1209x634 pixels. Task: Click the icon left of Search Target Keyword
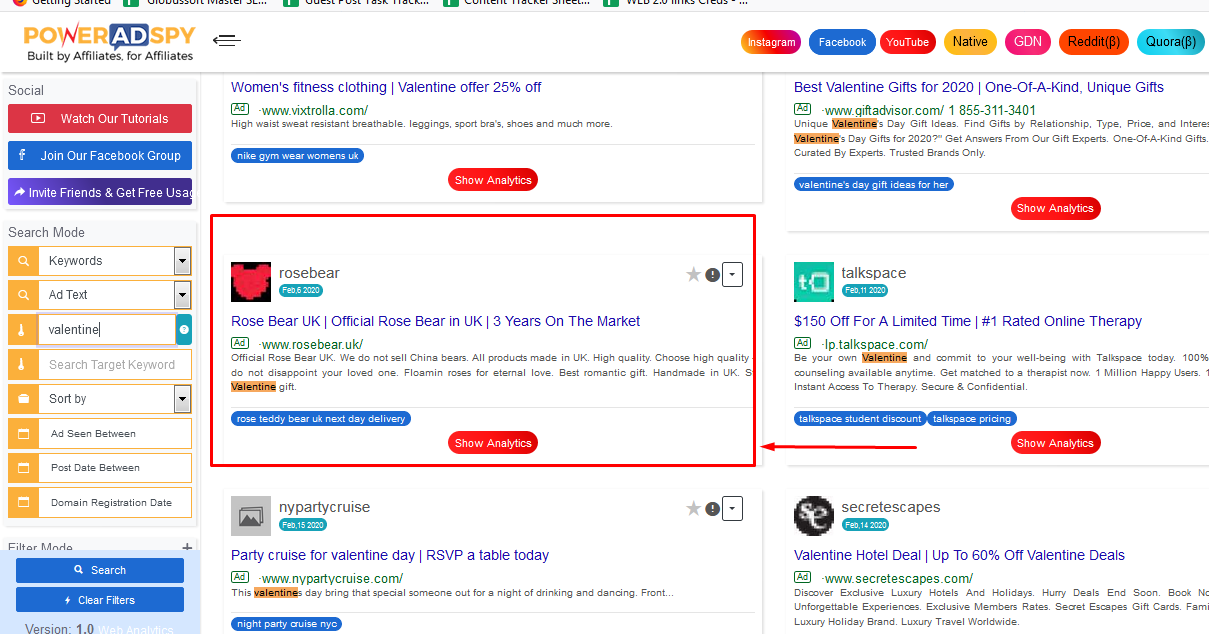[23, 365]
